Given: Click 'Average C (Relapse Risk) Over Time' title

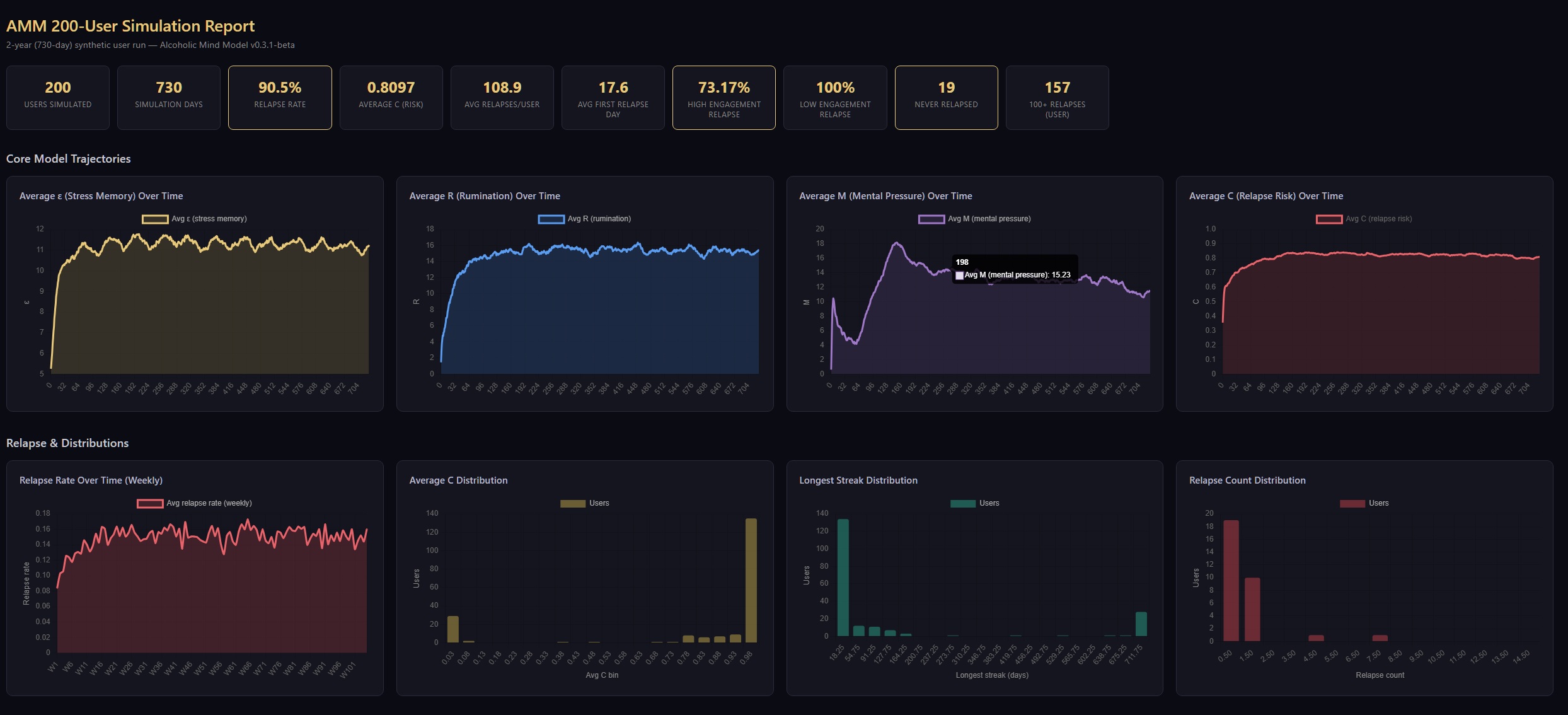Looking at the screenshot, I should point(1266,196).
